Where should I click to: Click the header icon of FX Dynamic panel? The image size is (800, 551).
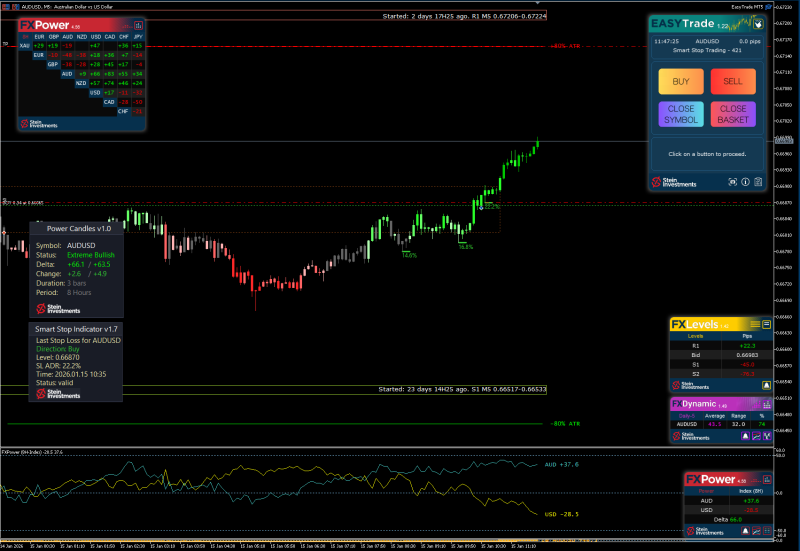tap(766, 404)
